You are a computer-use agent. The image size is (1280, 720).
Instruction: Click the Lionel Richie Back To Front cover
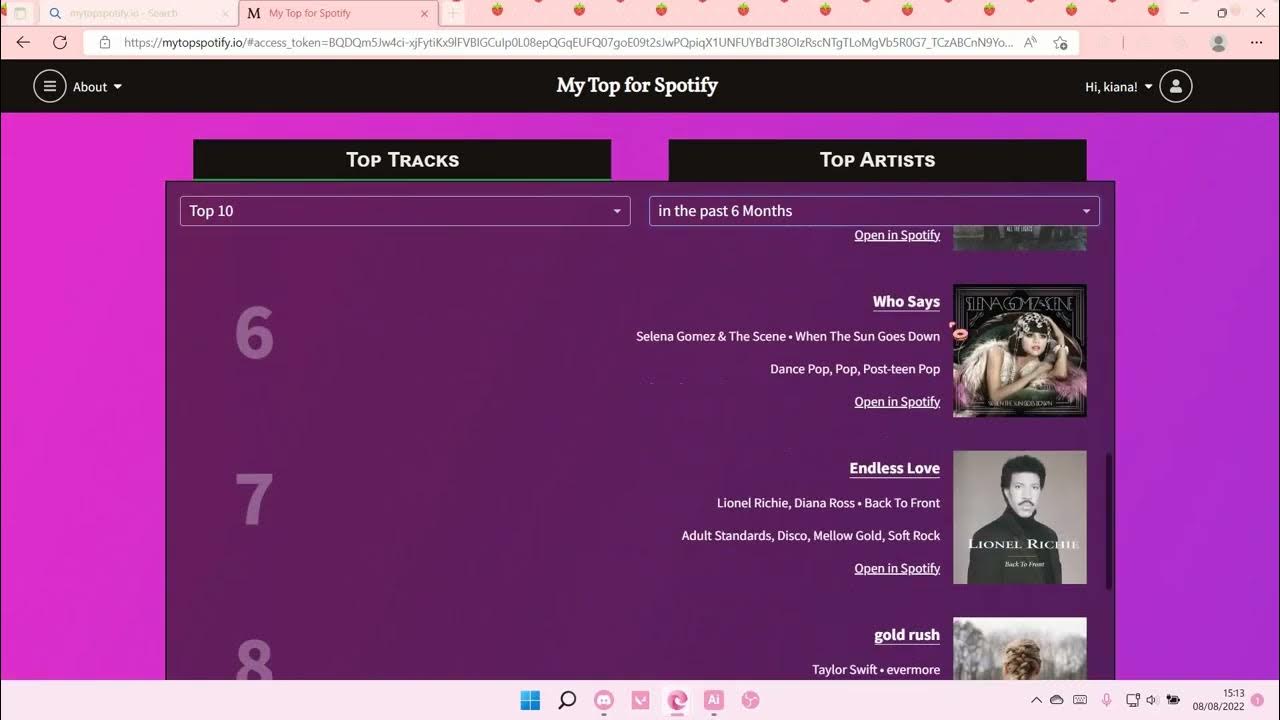pos(1019,517)
